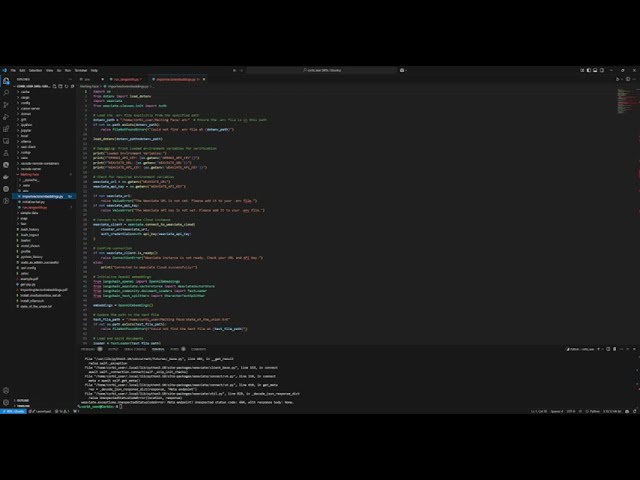Open the Copilot chat icon in title bar

click(402, 70)
